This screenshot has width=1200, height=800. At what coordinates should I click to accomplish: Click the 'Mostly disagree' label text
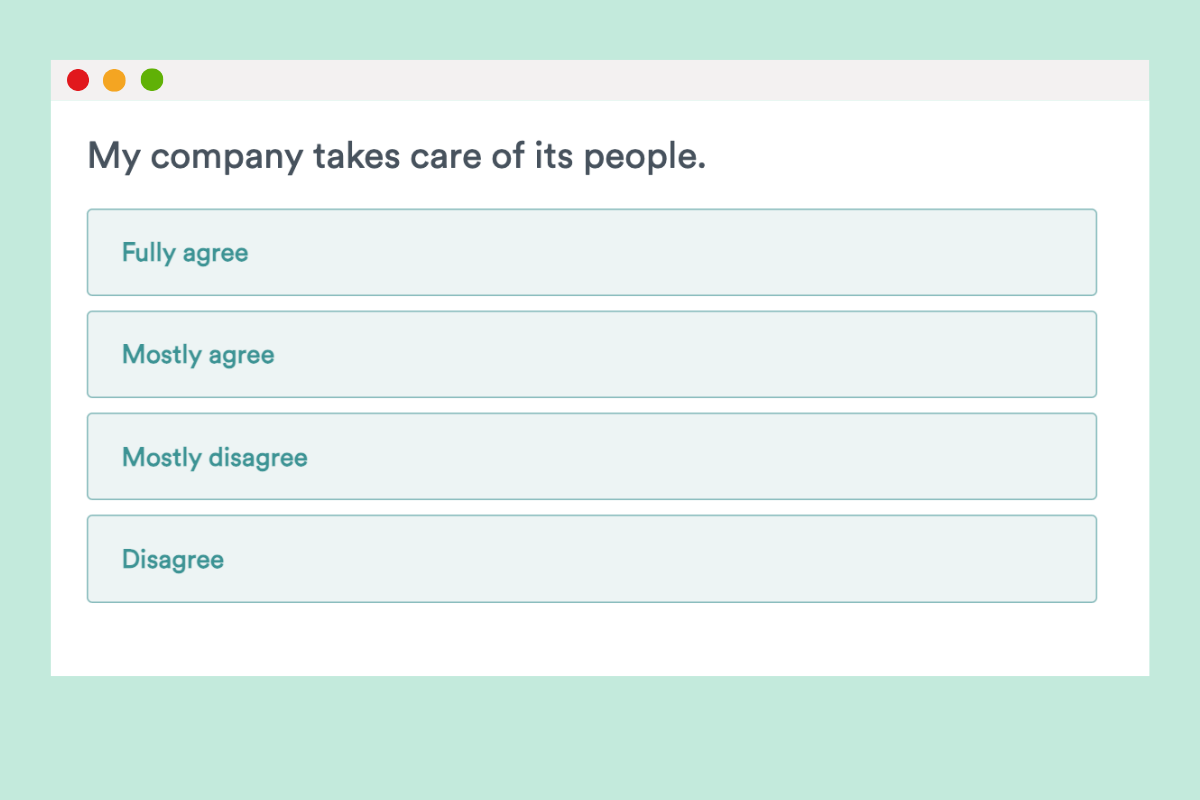tap(215, 457)
